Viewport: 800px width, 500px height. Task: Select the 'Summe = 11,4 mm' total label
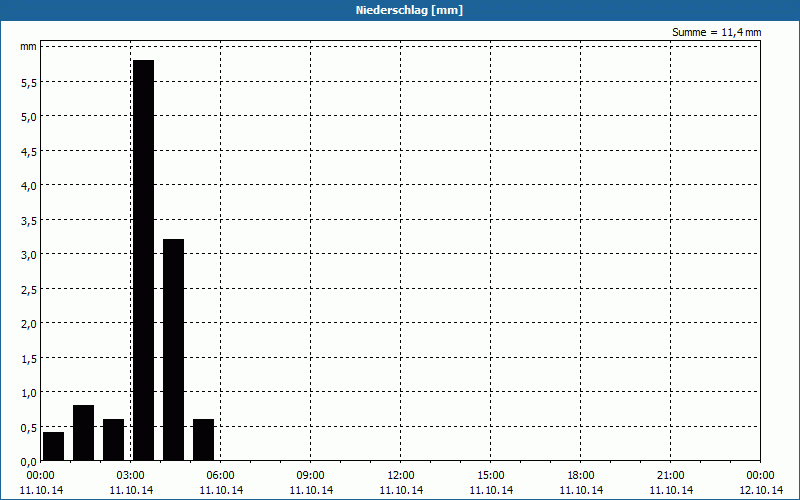[x=716, y=32]
